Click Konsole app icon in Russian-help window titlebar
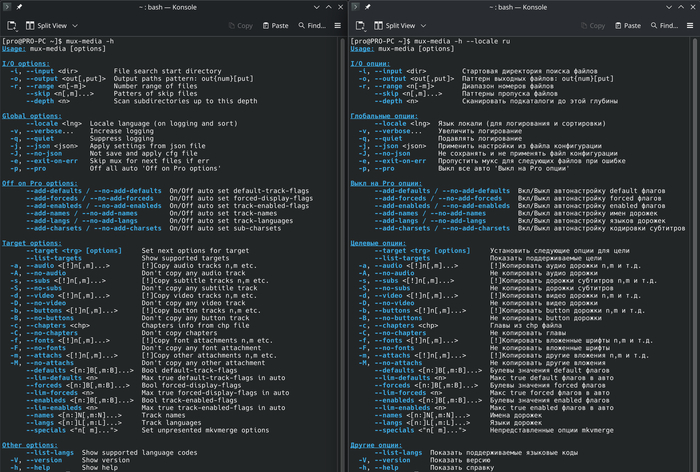The width and height of the screenshot is (700, 472). point(355,7)
